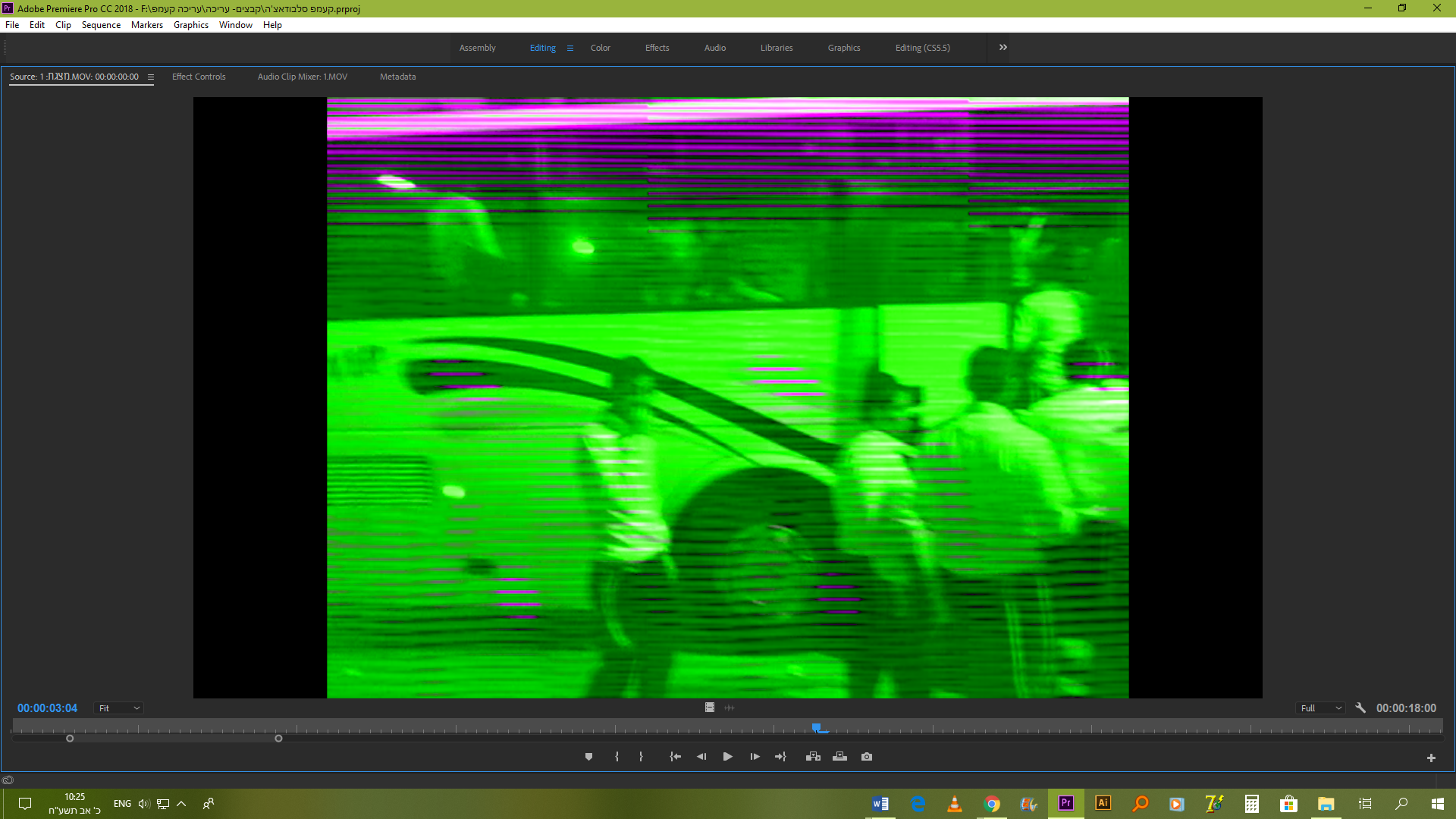Step forward one frame
The height and width of the screenshot is (819, 1456).
755,757
